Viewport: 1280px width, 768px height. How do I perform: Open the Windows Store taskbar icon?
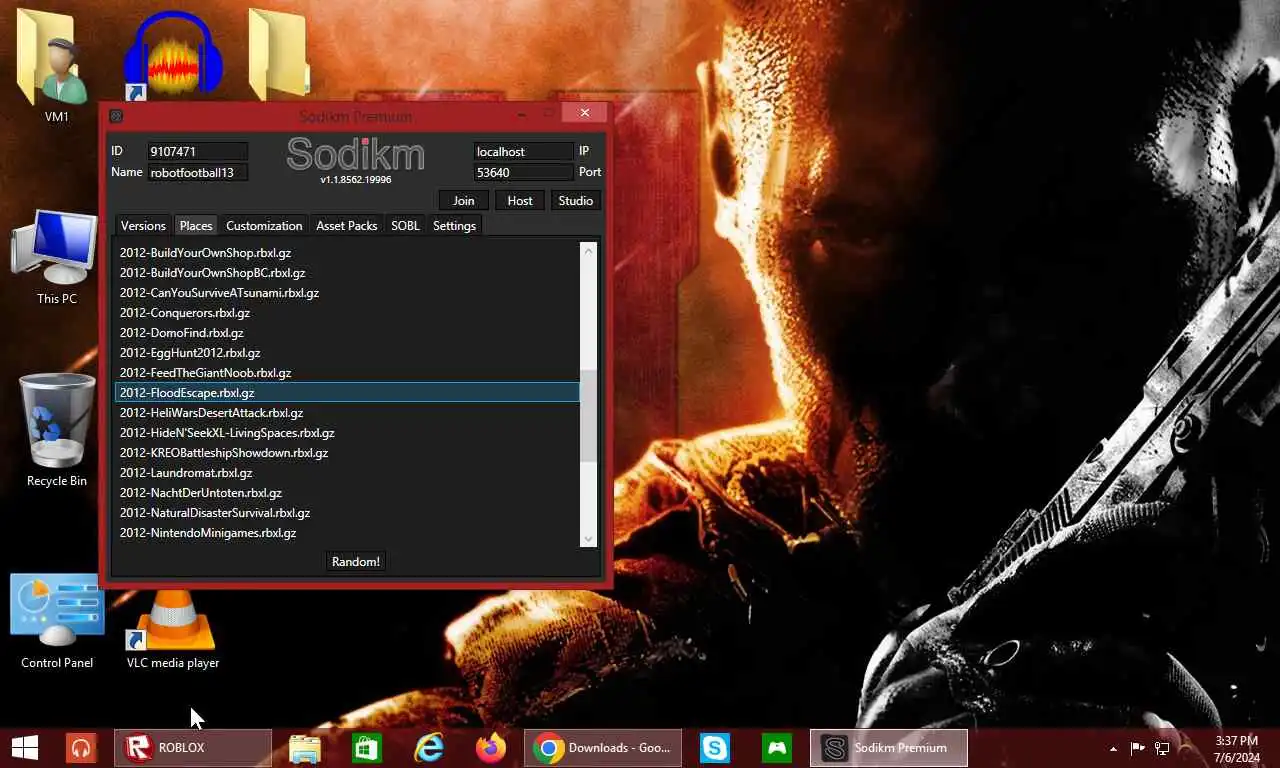pos(366,747)
